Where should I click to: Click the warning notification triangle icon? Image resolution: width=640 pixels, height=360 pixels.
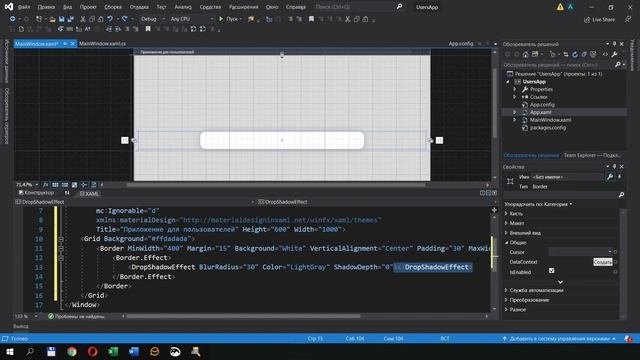coord(560,7)
